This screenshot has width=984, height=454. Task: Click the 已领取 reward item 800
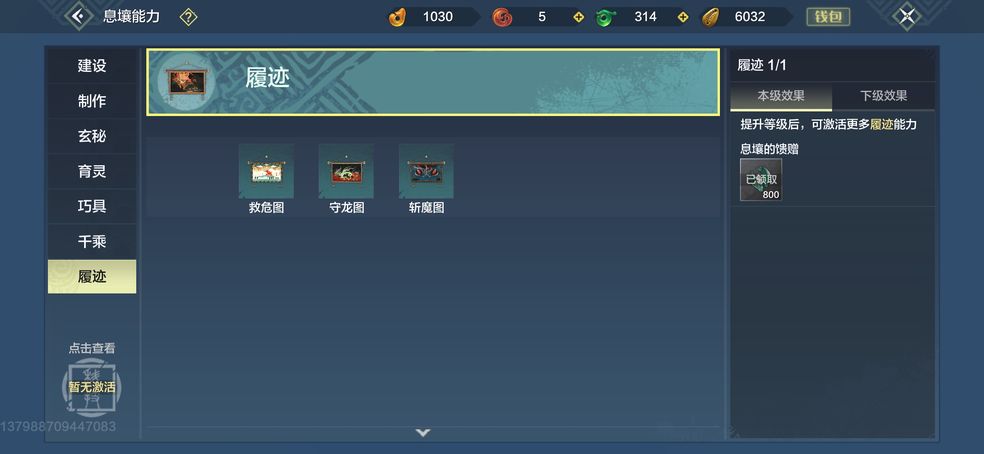(x=761, y=180)
